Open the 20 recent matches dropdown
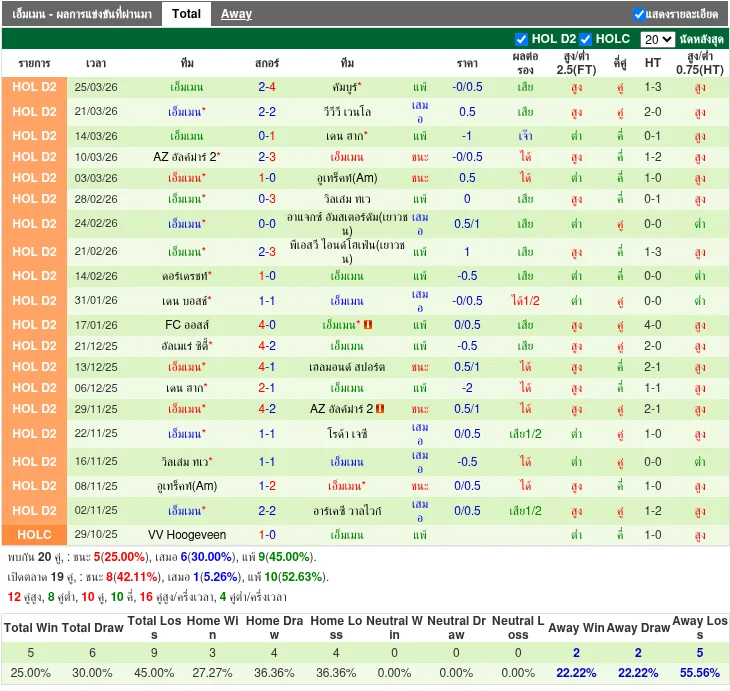Screen dimensions: 730x691 (657, 39)
